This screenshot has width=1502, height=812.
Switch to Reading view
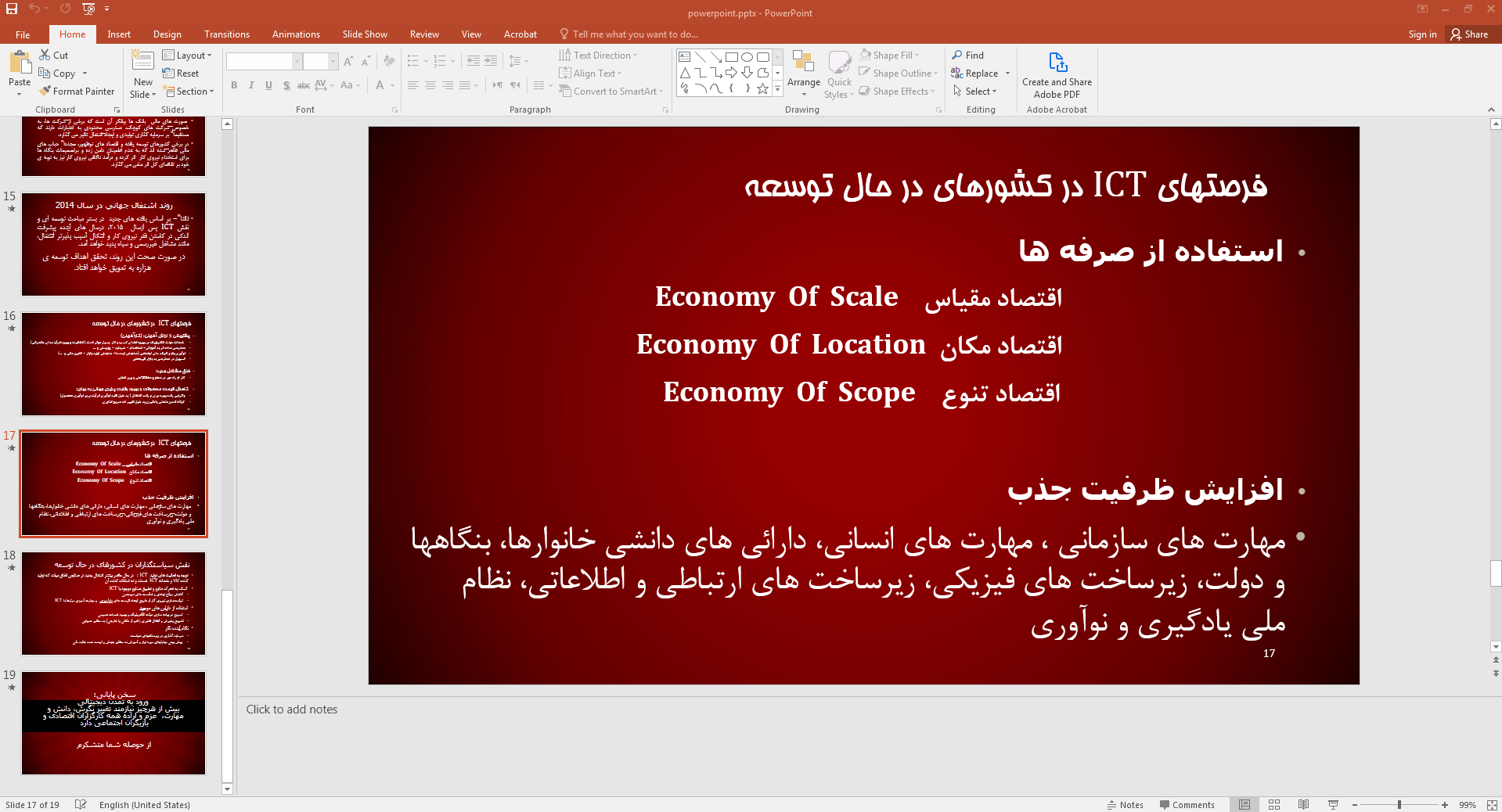pyautogui.click(x=1303, y=805)
